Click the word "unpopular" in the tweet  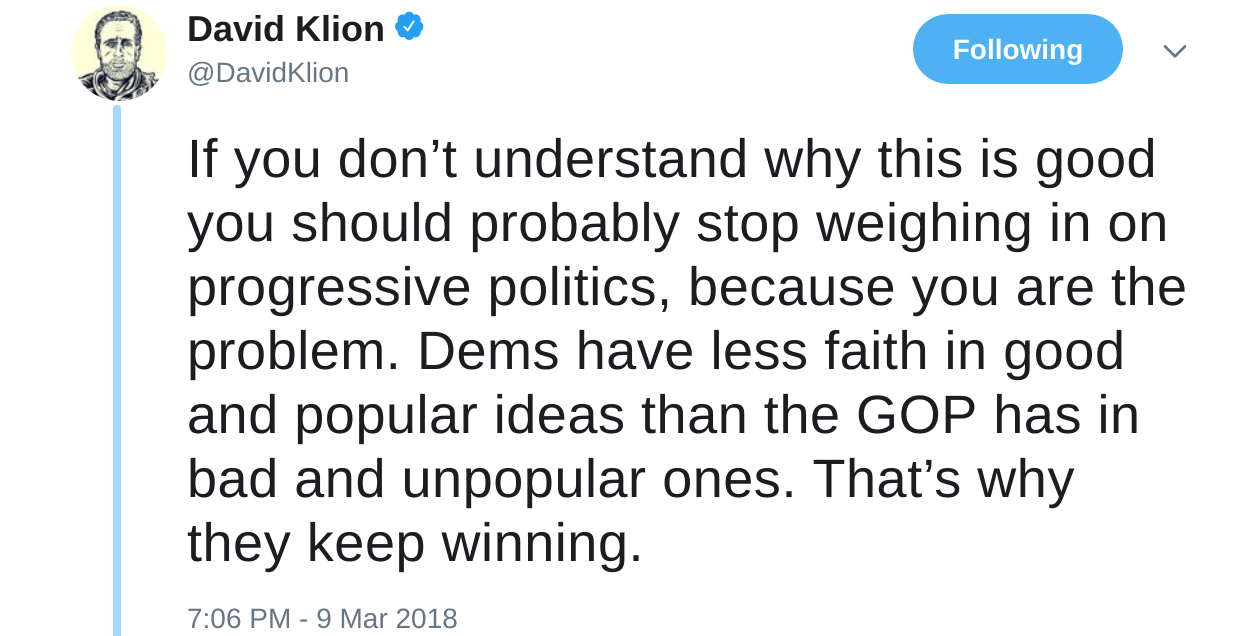coord(524,480)
